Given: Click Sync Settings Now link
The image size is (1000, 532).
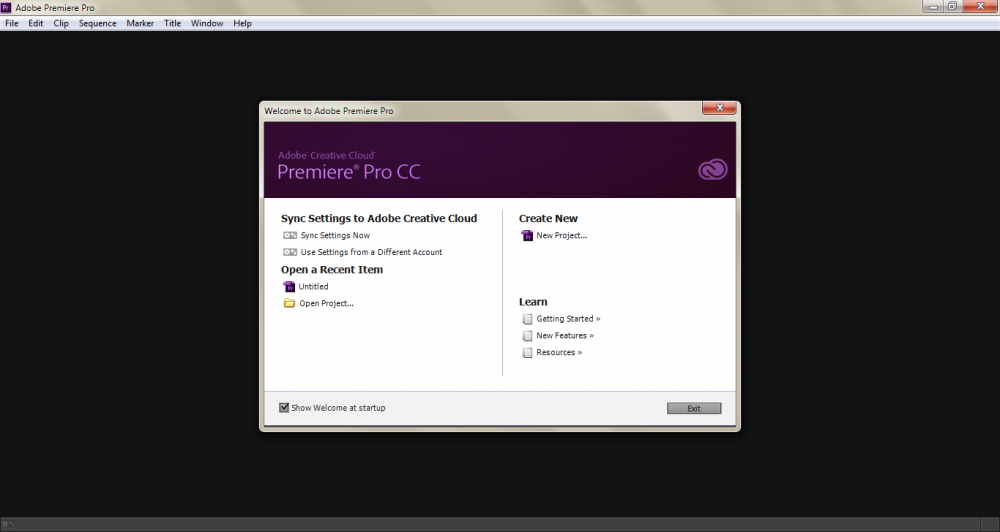Looking at the screenshot, I should click(x=335, y=235).
